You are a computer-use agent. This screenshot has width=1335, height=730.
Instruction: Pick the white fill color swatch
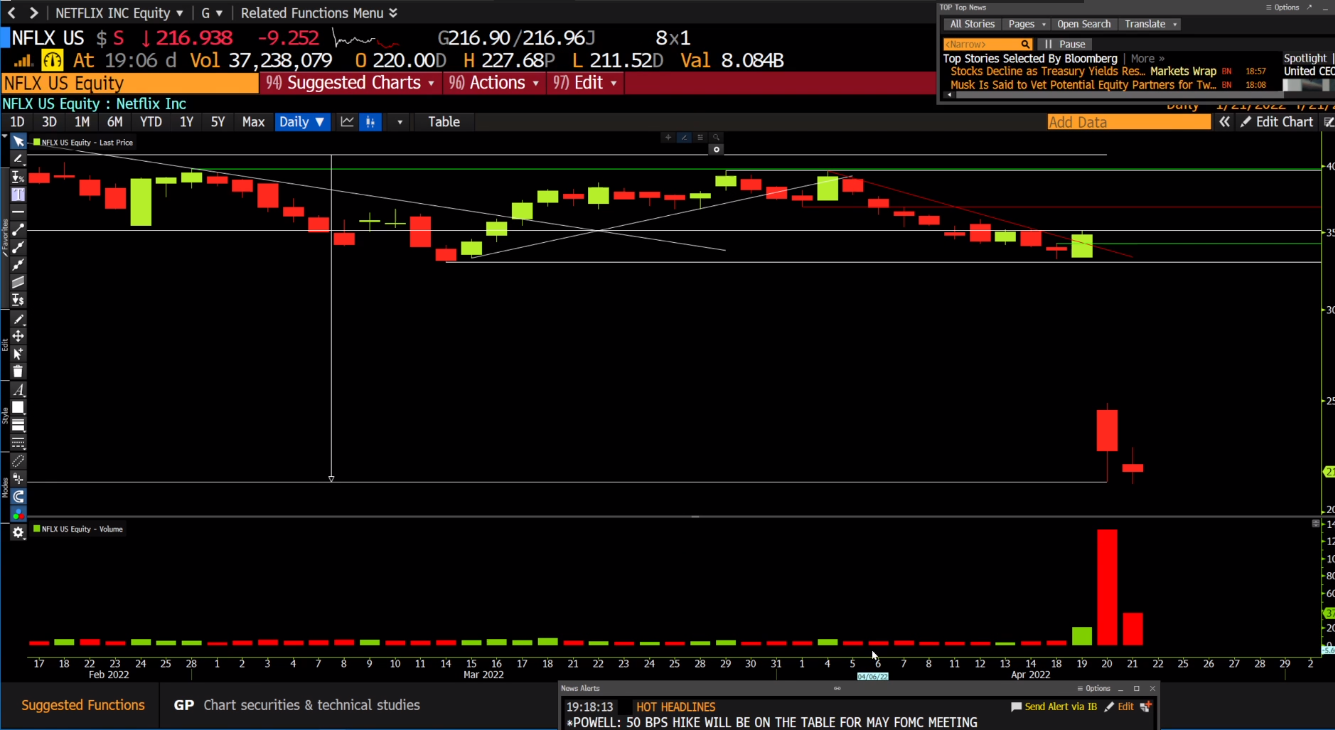click(18, 408)
